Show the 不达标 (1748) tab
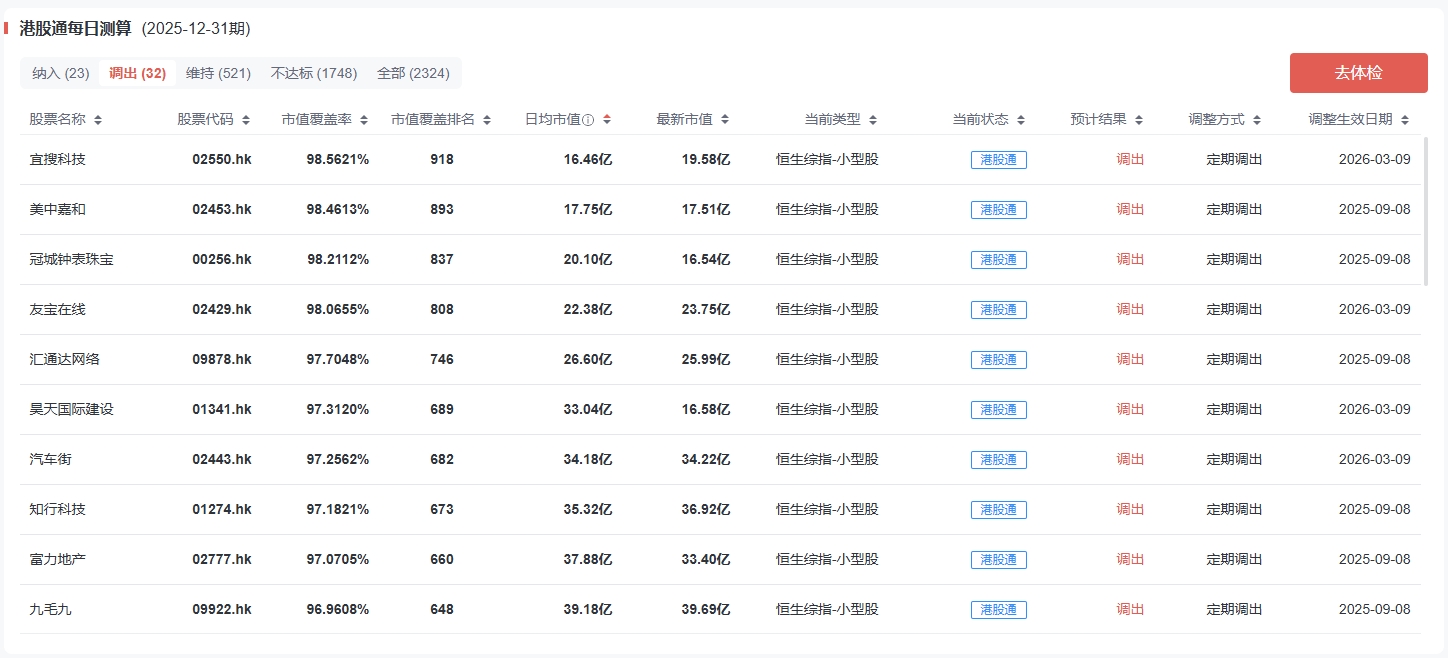Image resolution: width=1448 pixels, height=658 pixels. pos(314,73)
